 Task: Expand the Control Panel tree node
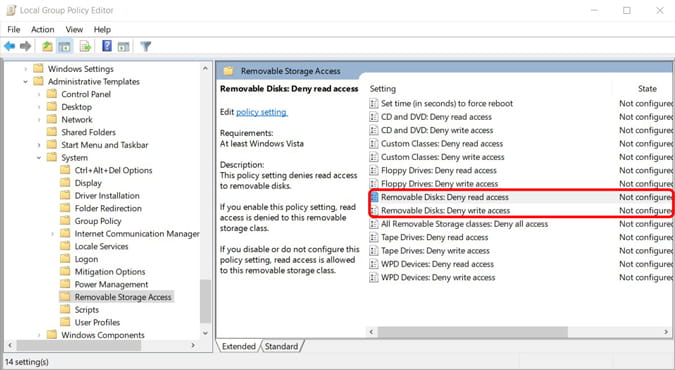click(39, 94)
